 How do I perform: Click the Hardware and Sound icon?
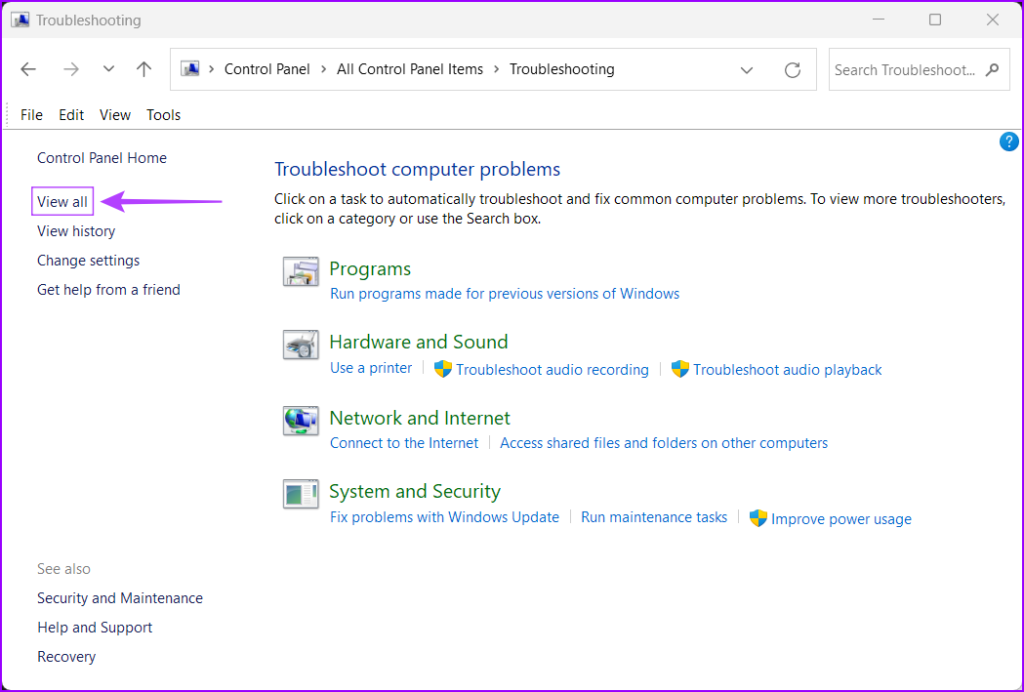tap(300, 345)
